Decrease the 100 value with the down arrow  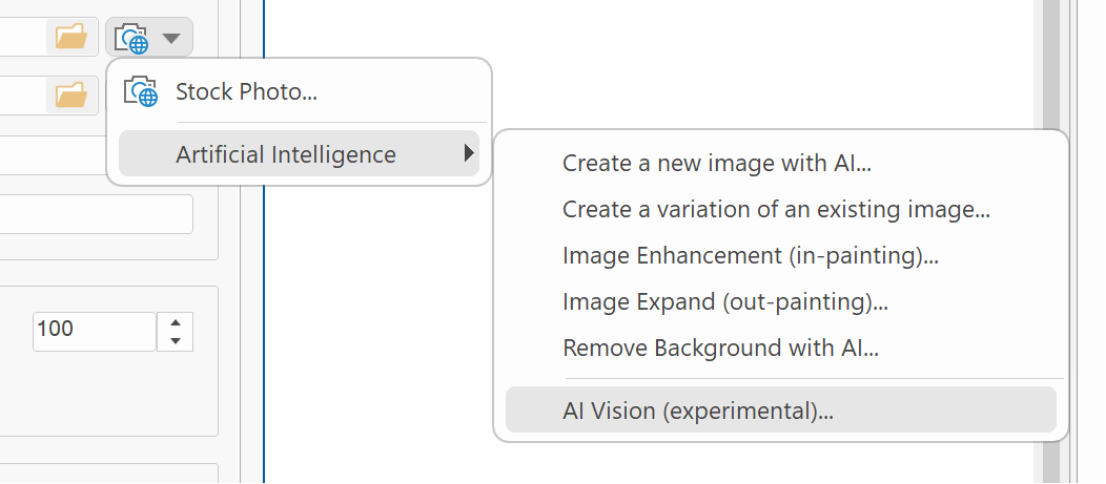176,341
